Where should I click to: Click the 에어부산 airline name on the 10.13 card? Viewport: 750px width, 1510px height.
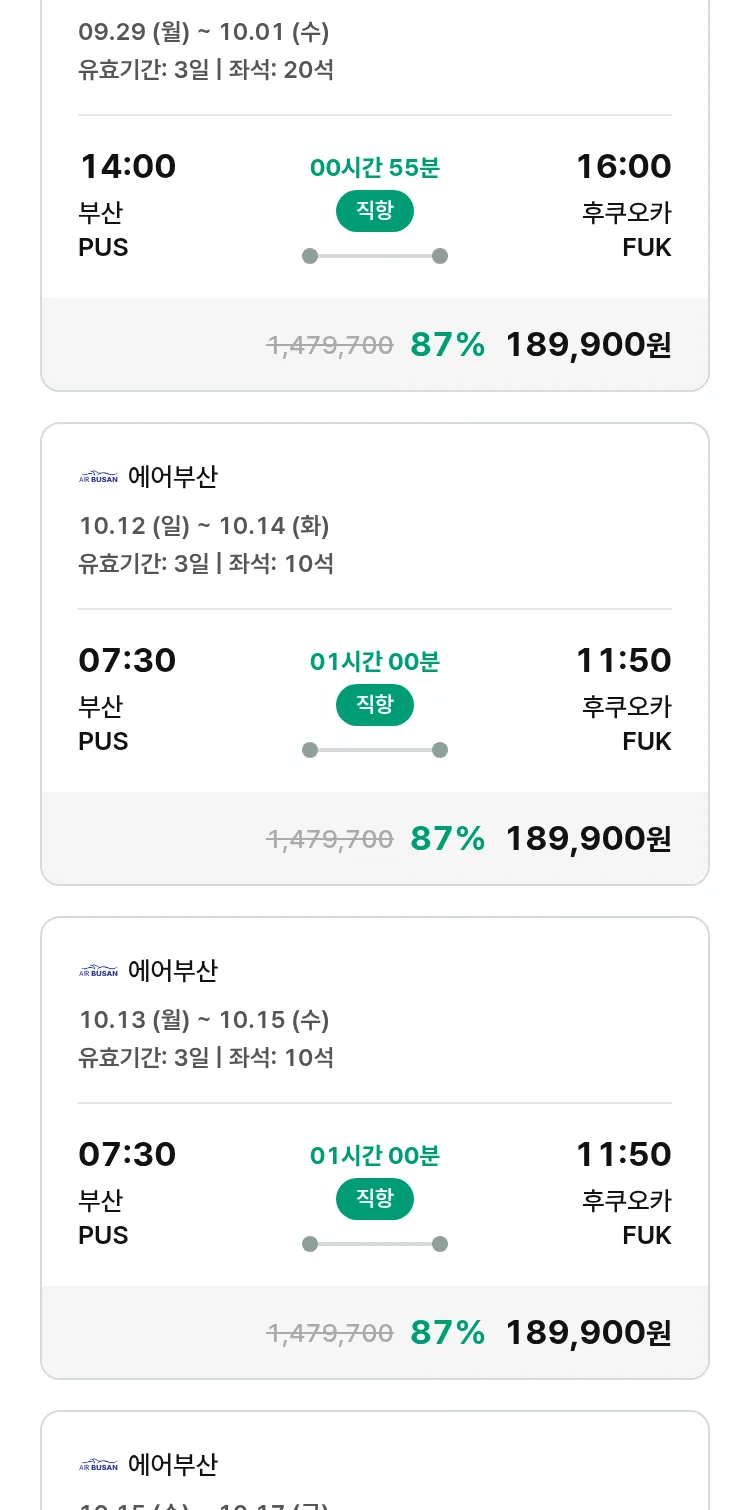pyautogui.click(x=173, y=971)
